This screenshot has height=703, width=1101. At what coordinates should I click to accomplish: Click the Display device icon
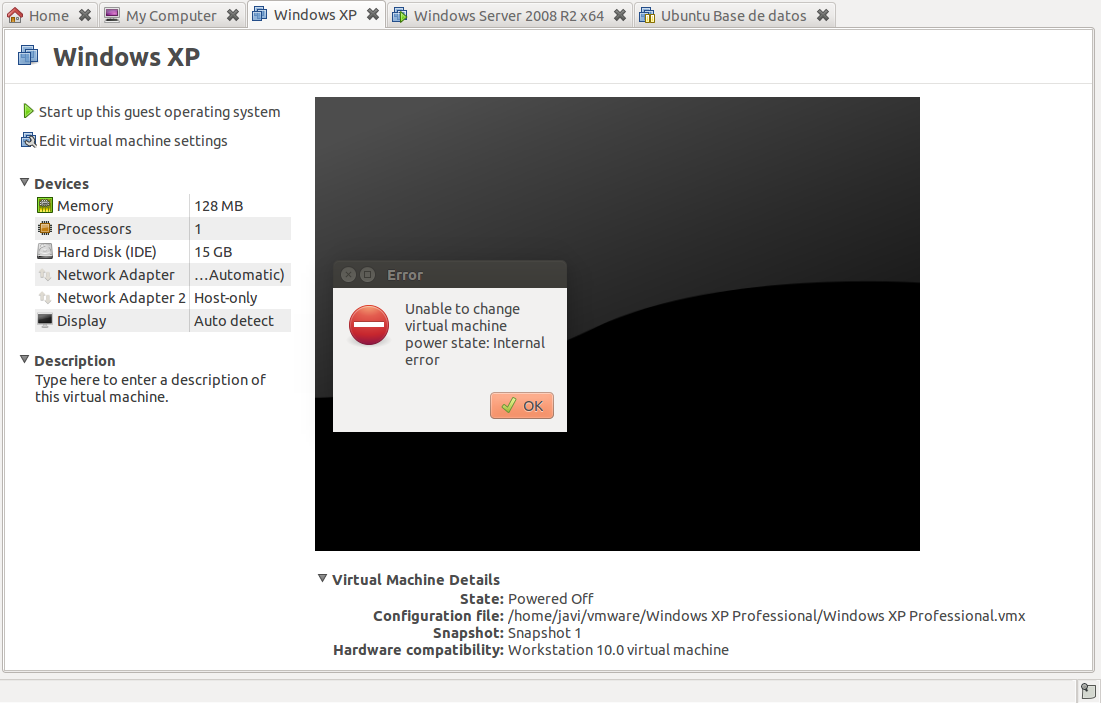[45, 320]
